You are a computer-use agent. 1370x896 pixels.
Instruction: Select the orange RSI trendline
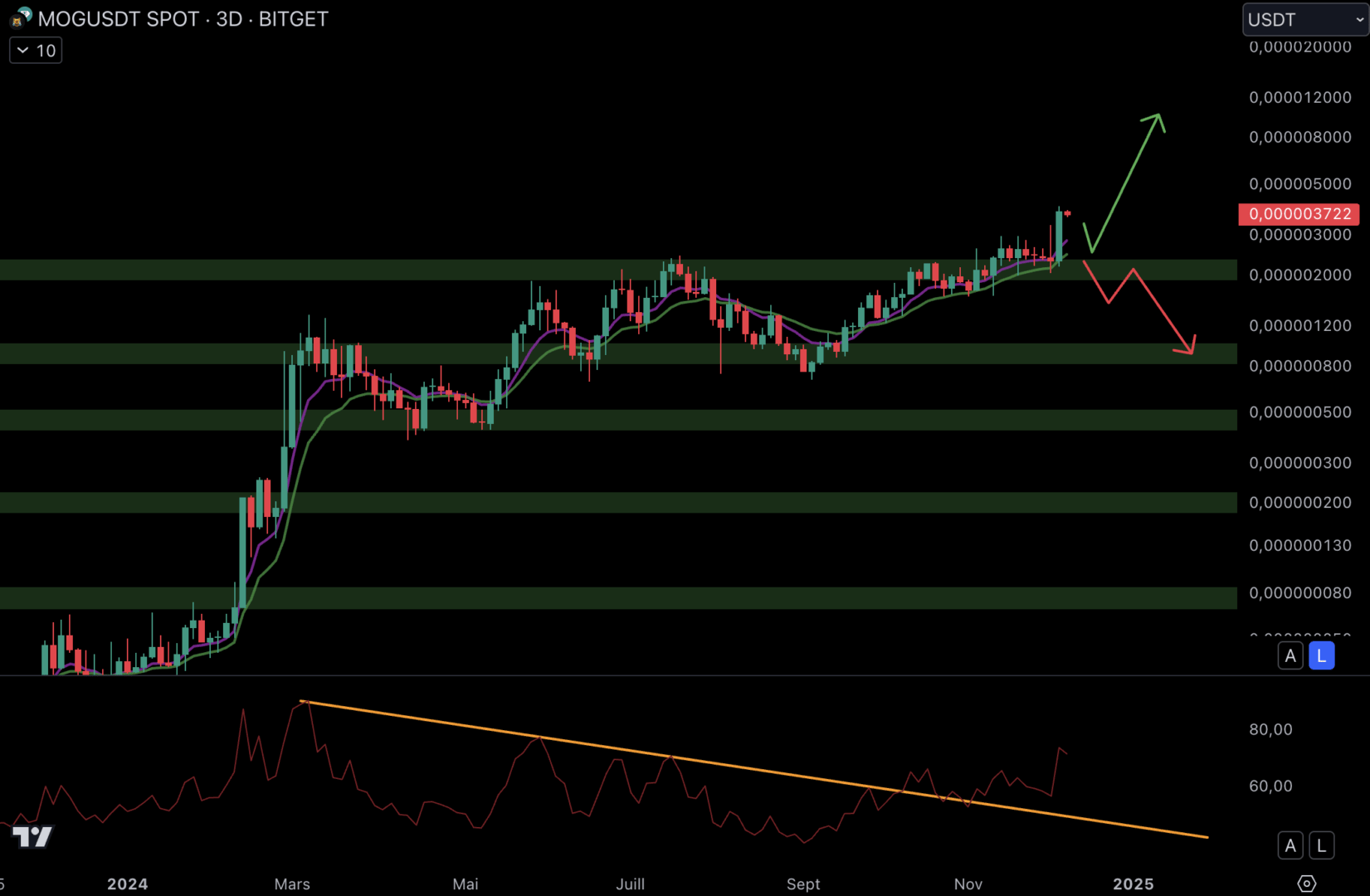tap(747, 769)
